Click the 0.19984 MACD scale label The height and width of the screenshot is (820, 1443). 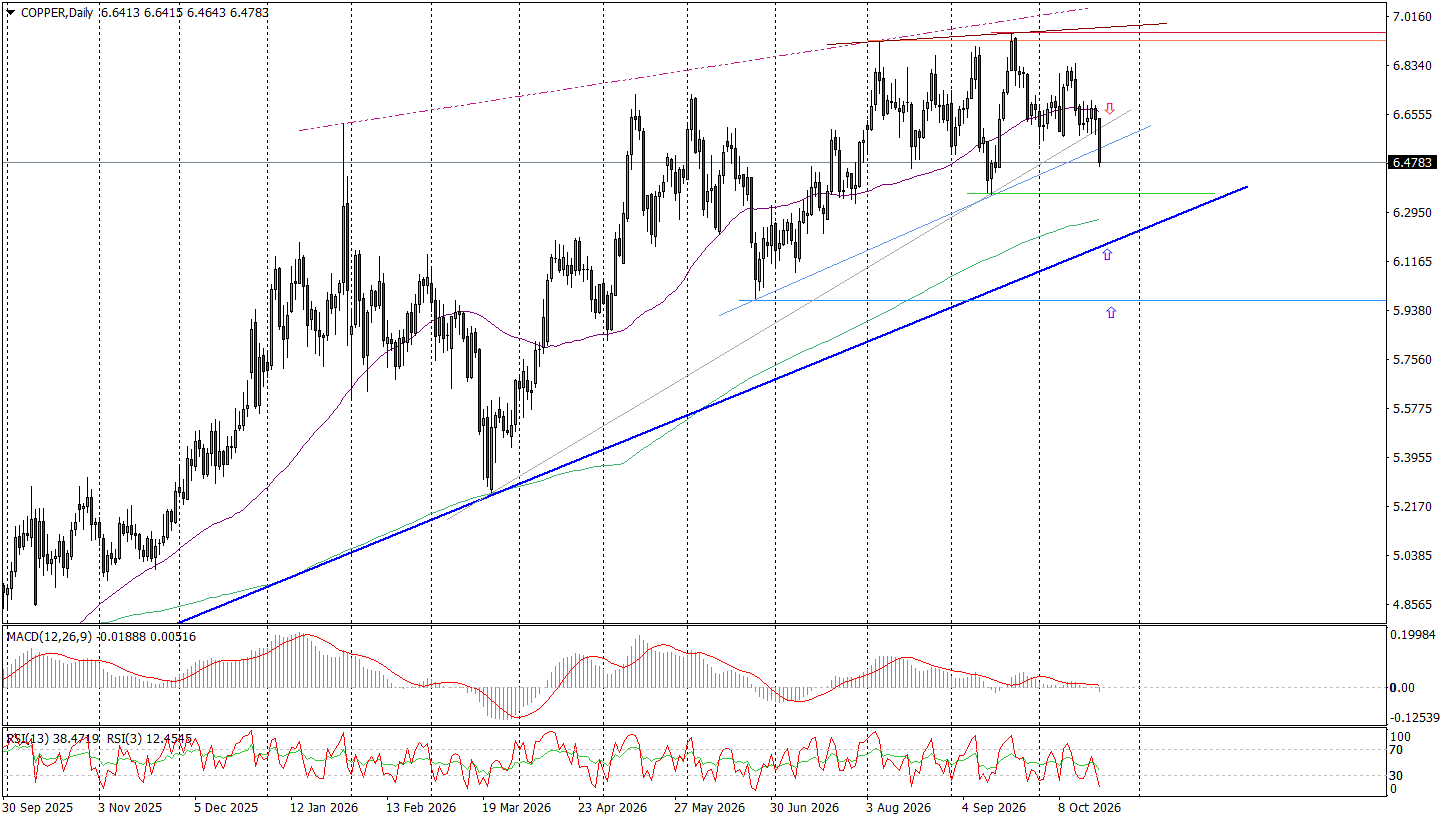tap(1414, 634)
